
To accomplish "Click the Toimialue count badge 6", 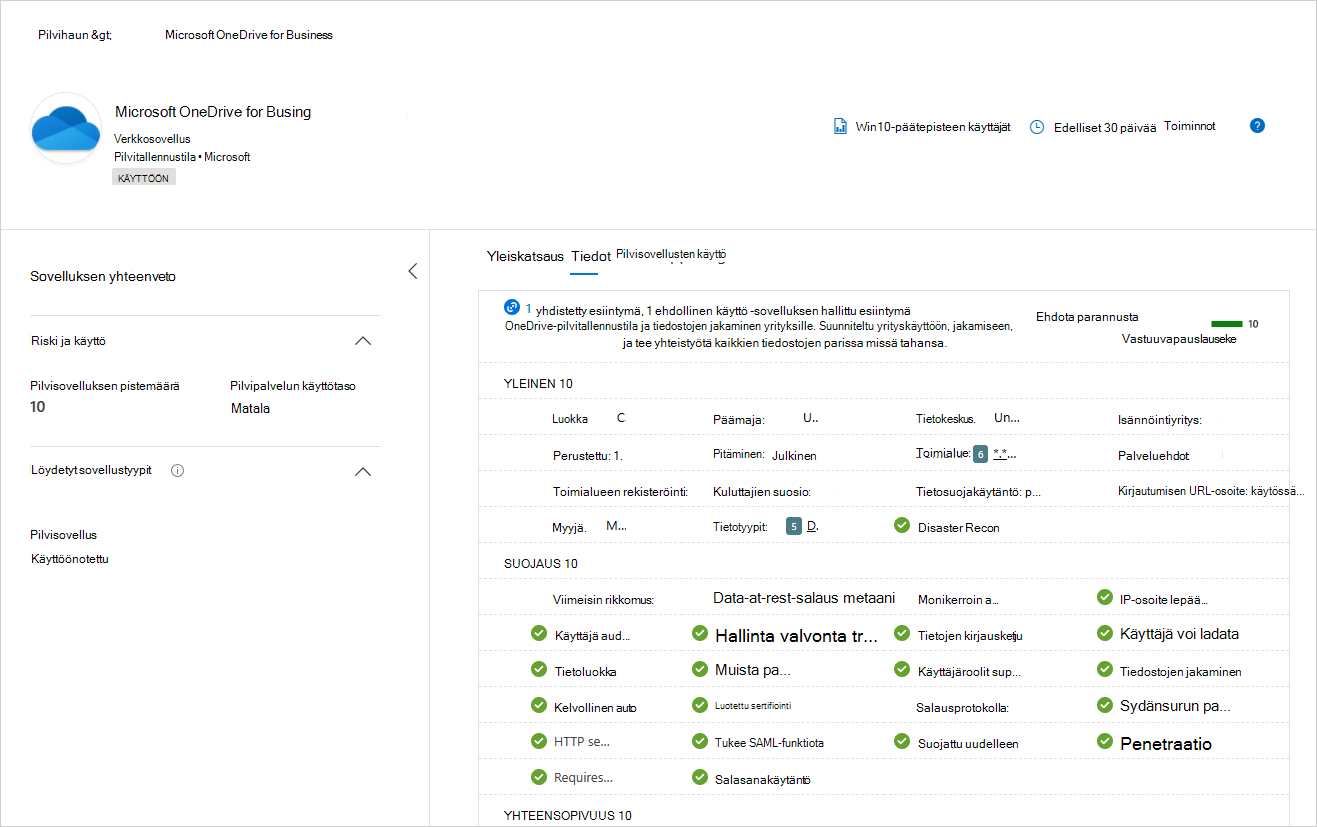I will click(981, 454).
